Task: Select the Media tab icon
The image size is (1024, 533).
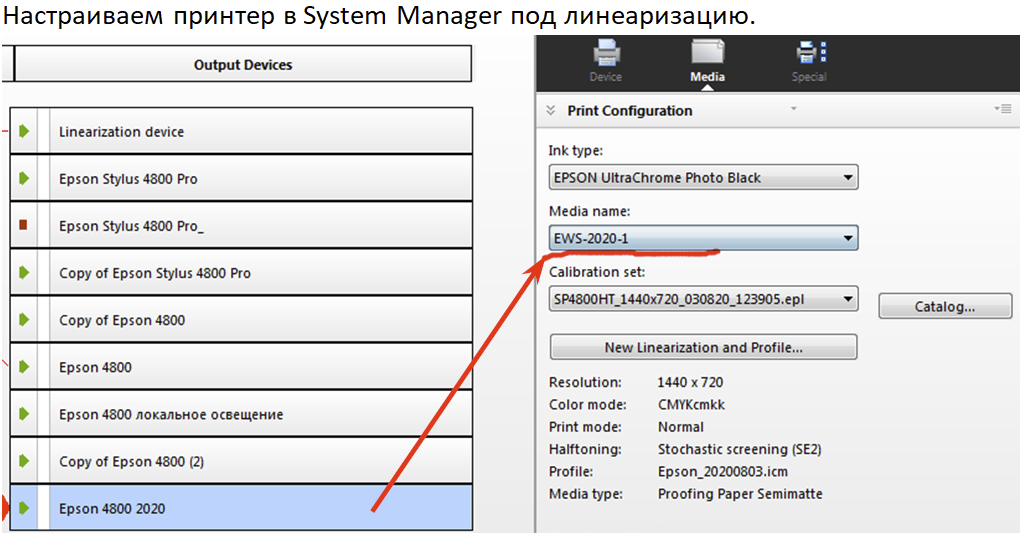Action: click(707, 61)
